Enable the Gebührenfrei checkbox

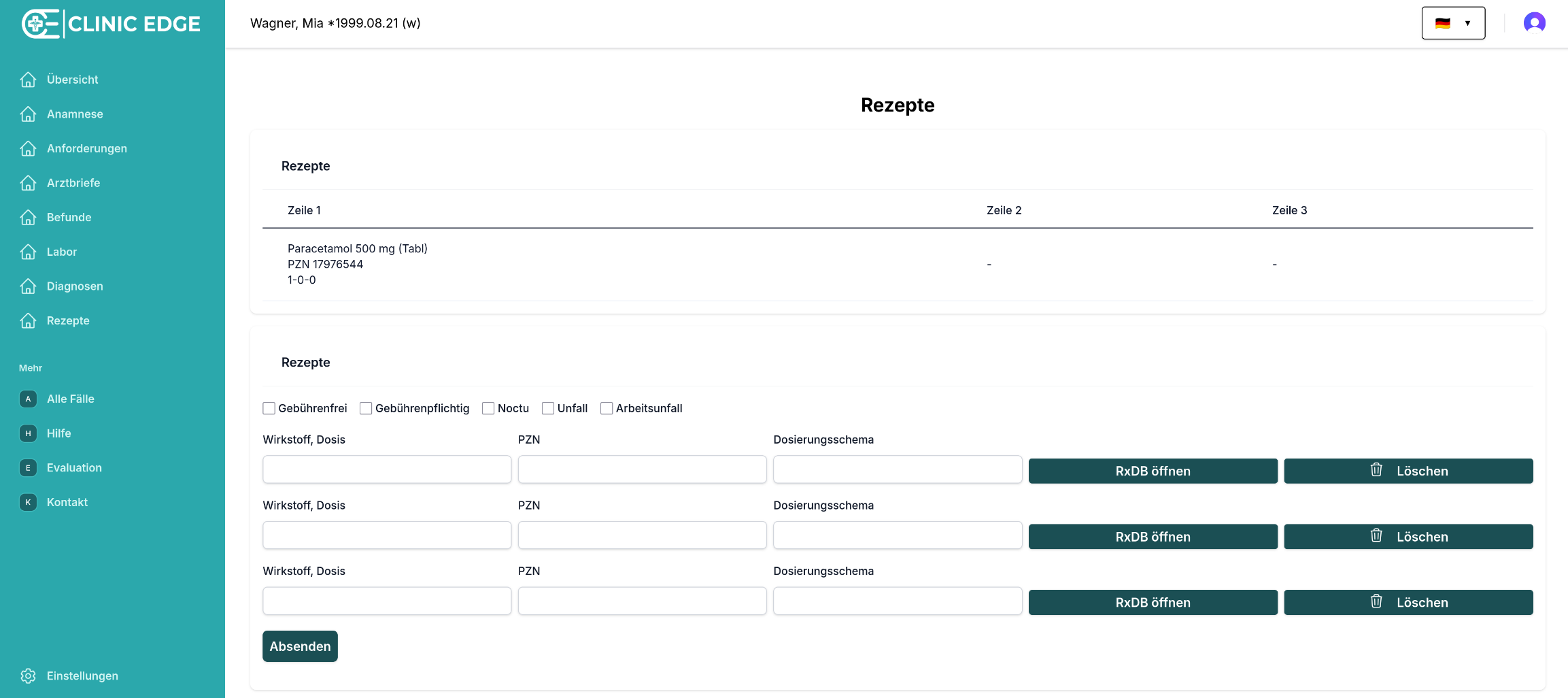click(269, 408)
